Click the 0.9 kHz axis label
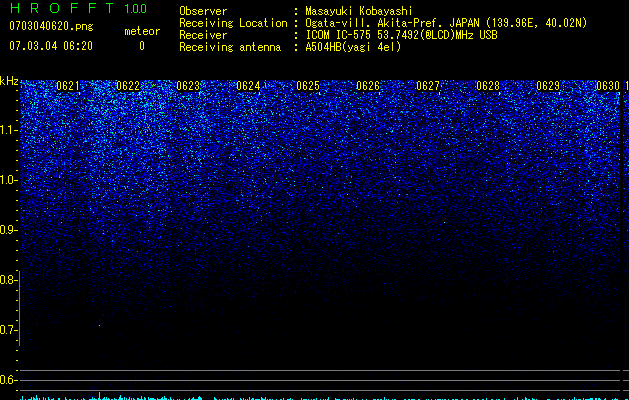 click(7, 230)
